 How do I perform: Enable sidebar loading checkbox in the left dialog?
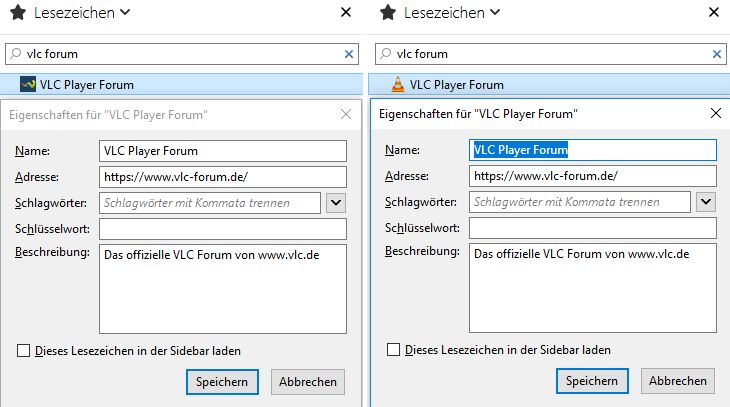tap(24, 351)
